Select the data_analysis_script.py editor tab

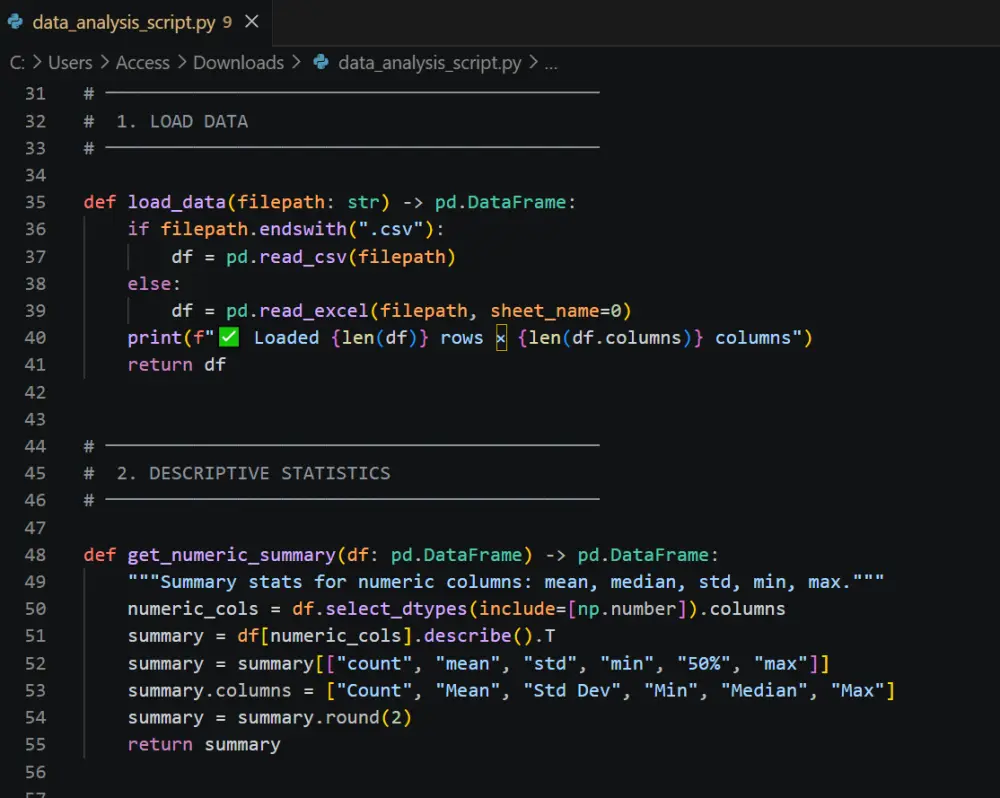(136, 22)
